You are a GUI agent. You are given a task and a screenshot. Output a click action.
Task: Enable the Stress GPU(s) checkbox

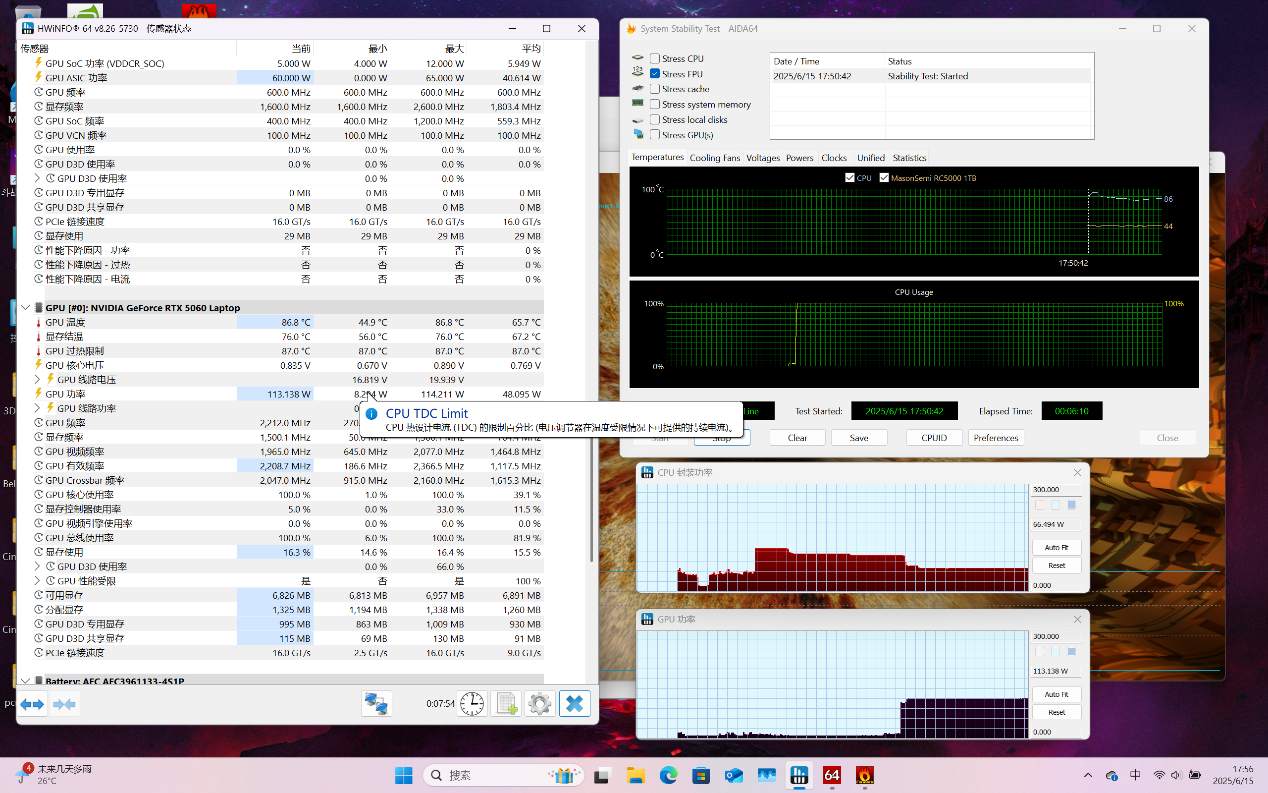click(655, 135)
